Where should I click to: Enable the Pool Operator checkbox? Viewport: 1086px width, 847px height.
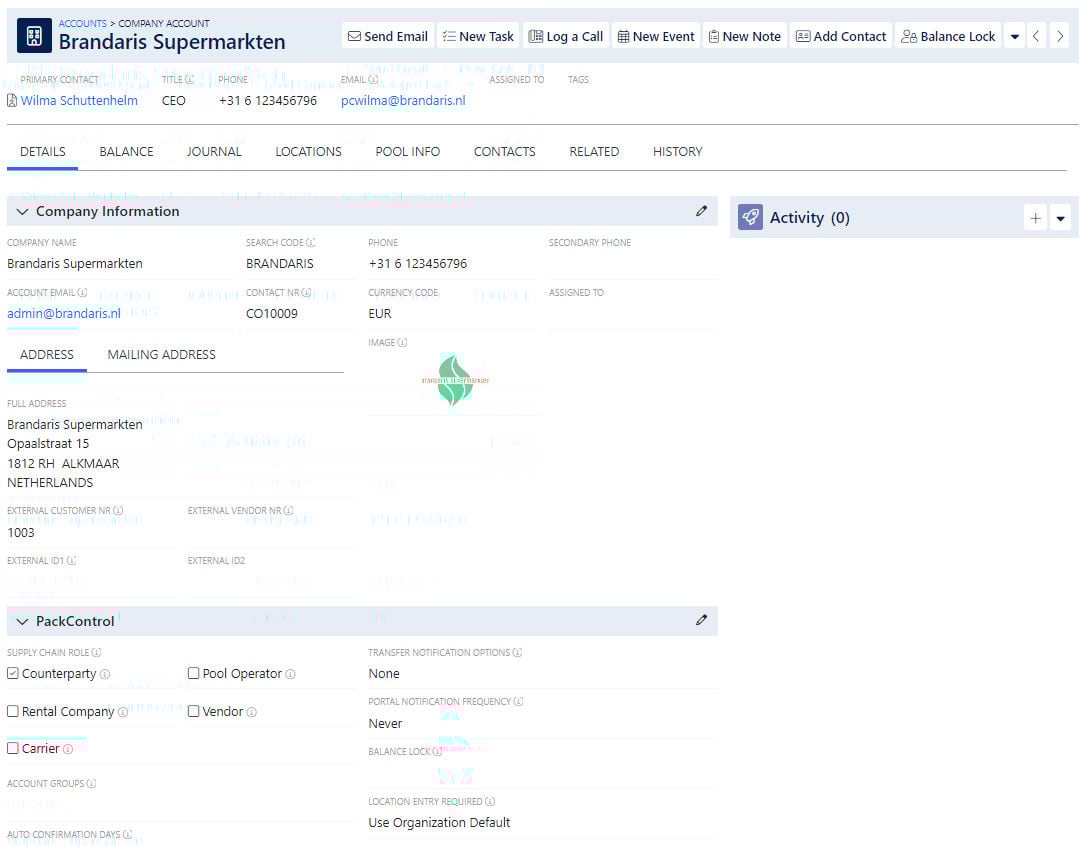tap(194, 674)
